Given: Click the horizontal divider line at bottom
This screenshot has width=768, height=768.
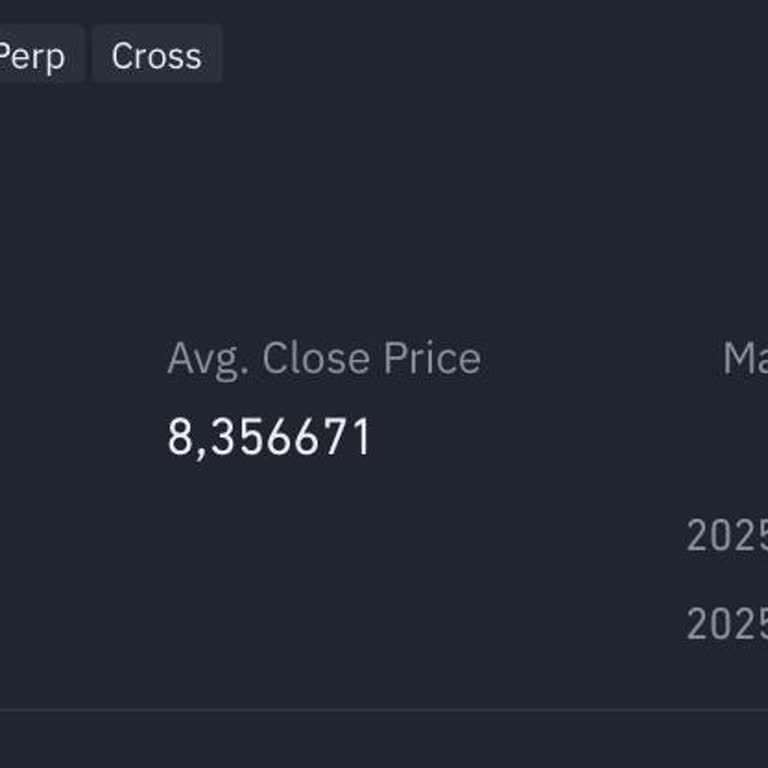Looking at the screenshot, I should (x=384, y=710).
